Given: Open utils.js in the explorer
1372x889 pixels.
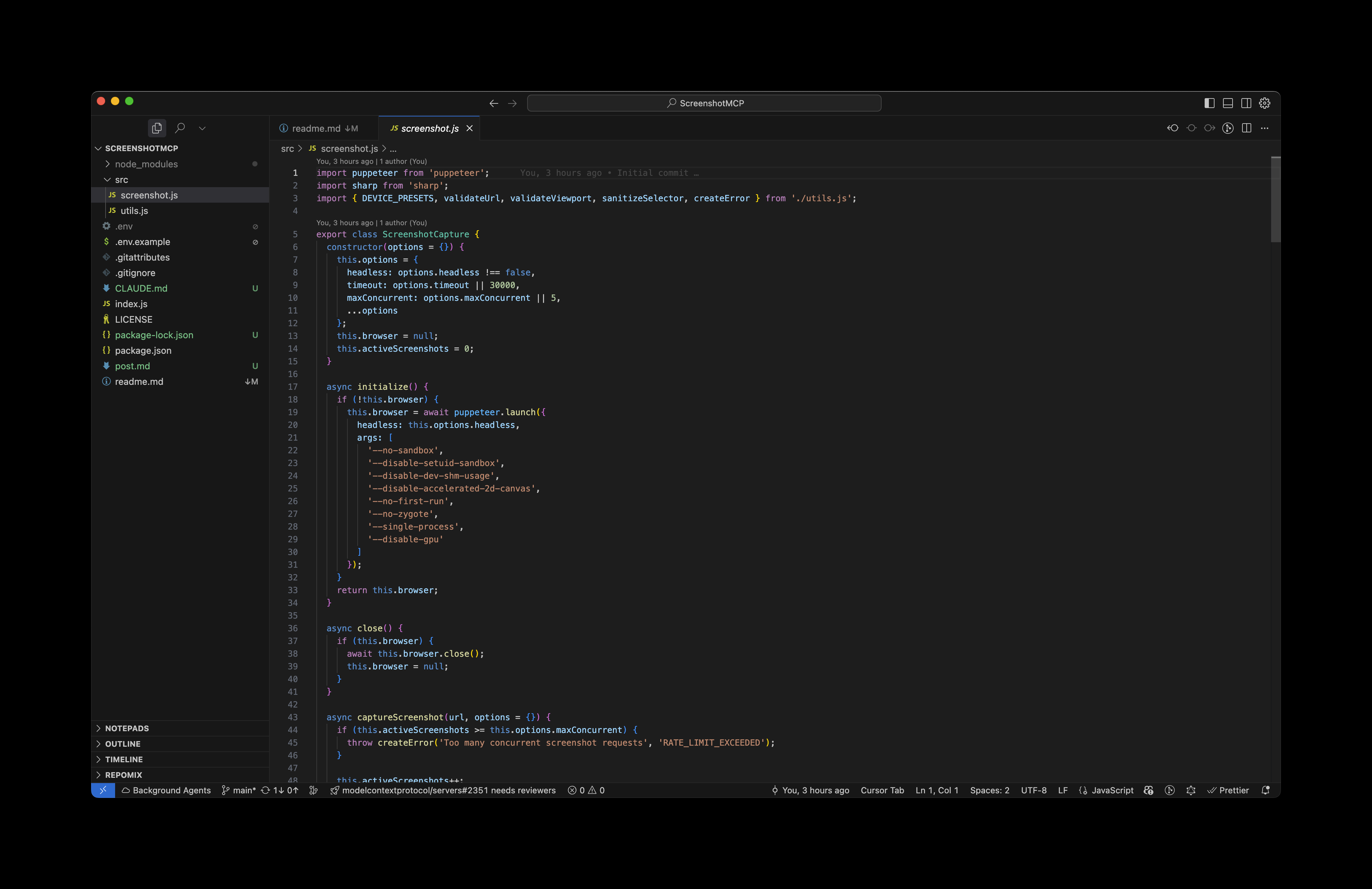Looking at the screenshot, I should [x=180, y=210].
